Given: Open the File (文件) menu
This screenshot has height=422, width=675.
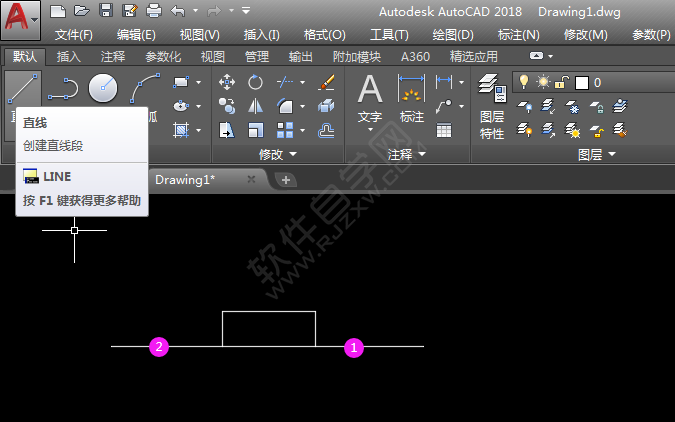Looking at the screenshot, I should coord(73,34).
